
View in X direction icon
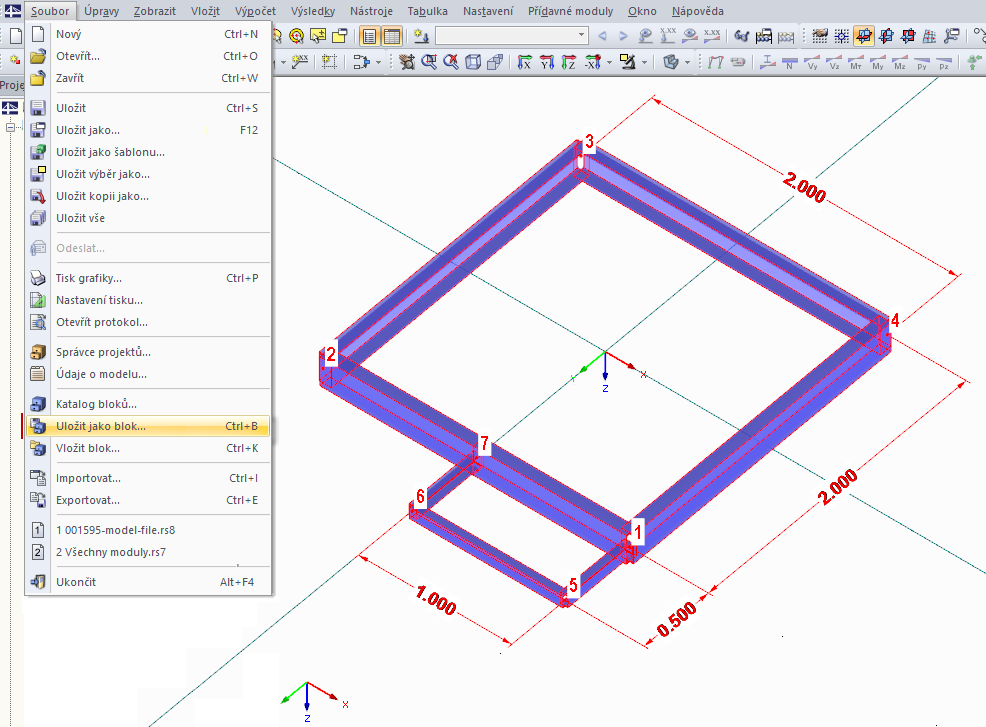tap(524, 62)
